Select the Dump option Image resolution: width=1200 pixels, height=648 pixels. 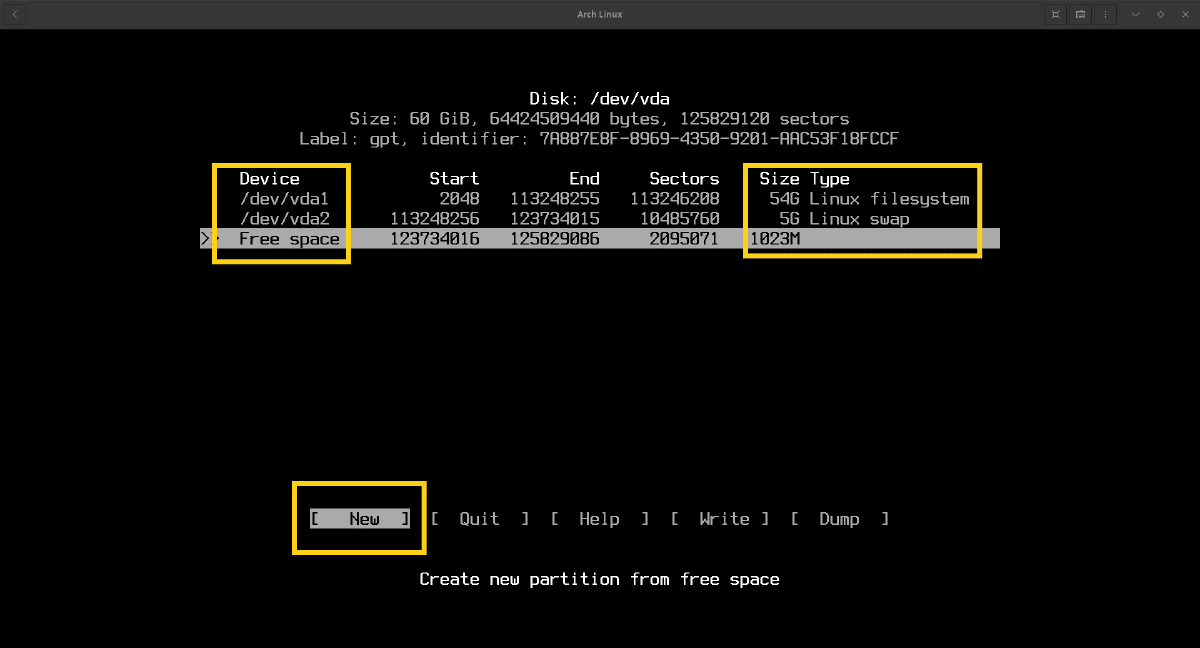click(x=839, y=519)
